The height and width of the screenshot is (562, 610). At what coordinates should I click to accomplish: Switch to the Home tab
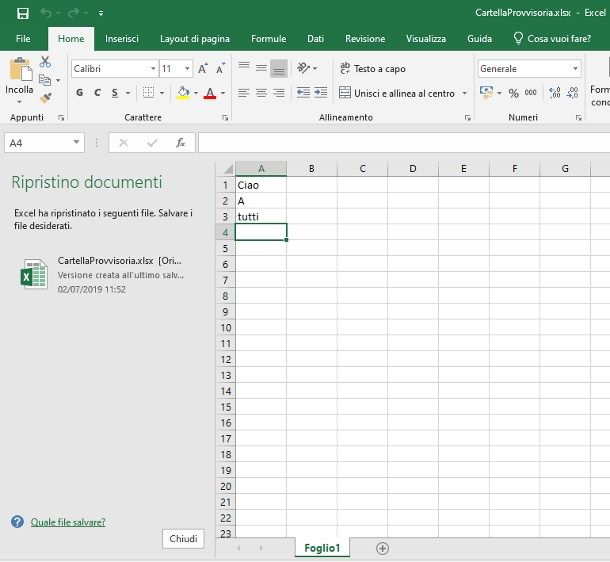coord(71,39)
